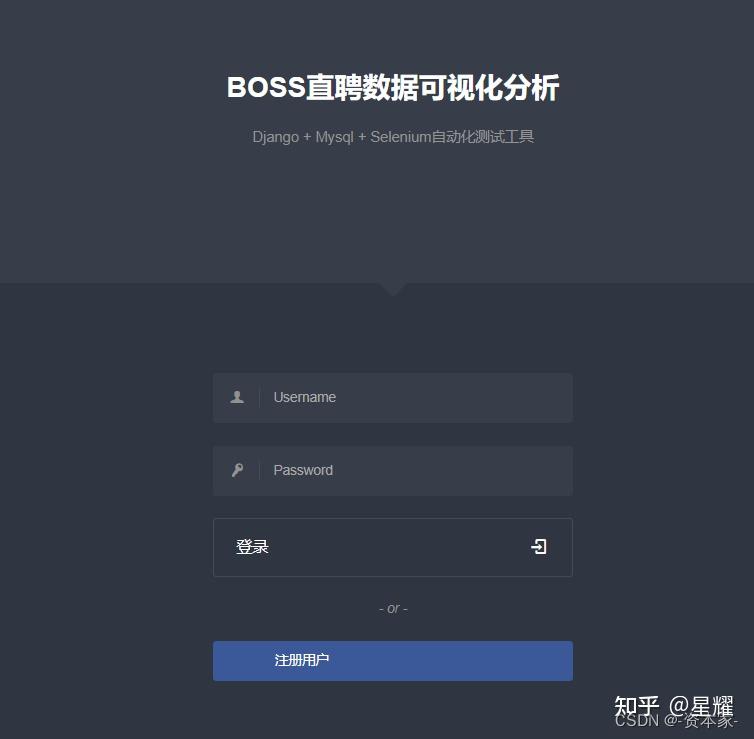This screenshot has width=754, height=739.
Task: Click the key icon beside Password
Action: [237, 470]
